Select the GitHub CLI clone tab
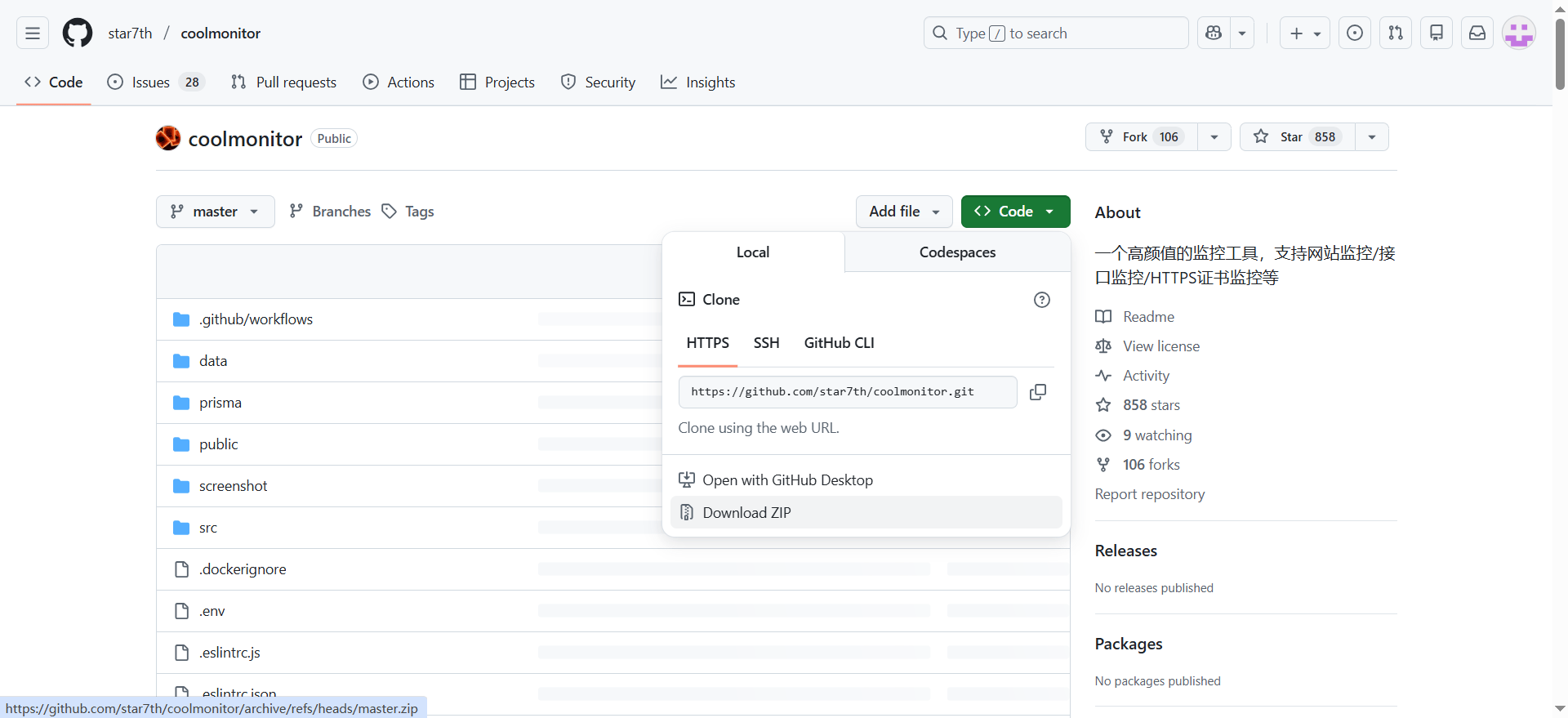Viewport: 1568px width, 718px height. pos(839,343)
